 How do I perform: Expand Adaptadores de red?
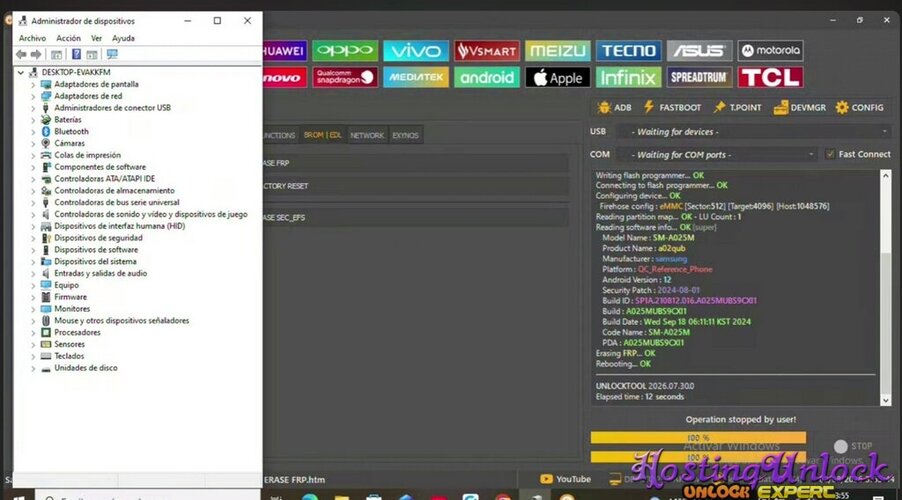tap(33, 96)
